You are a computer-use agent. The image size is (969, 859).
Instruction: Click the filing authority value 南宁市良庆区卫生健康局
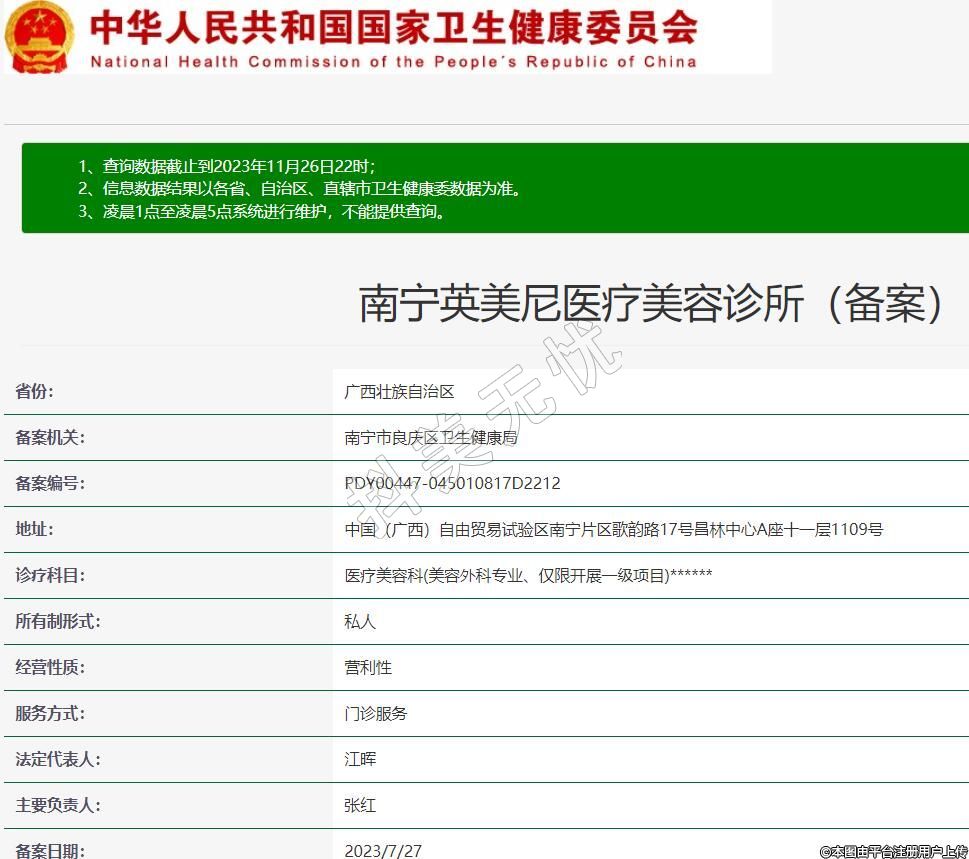[431, 437]
